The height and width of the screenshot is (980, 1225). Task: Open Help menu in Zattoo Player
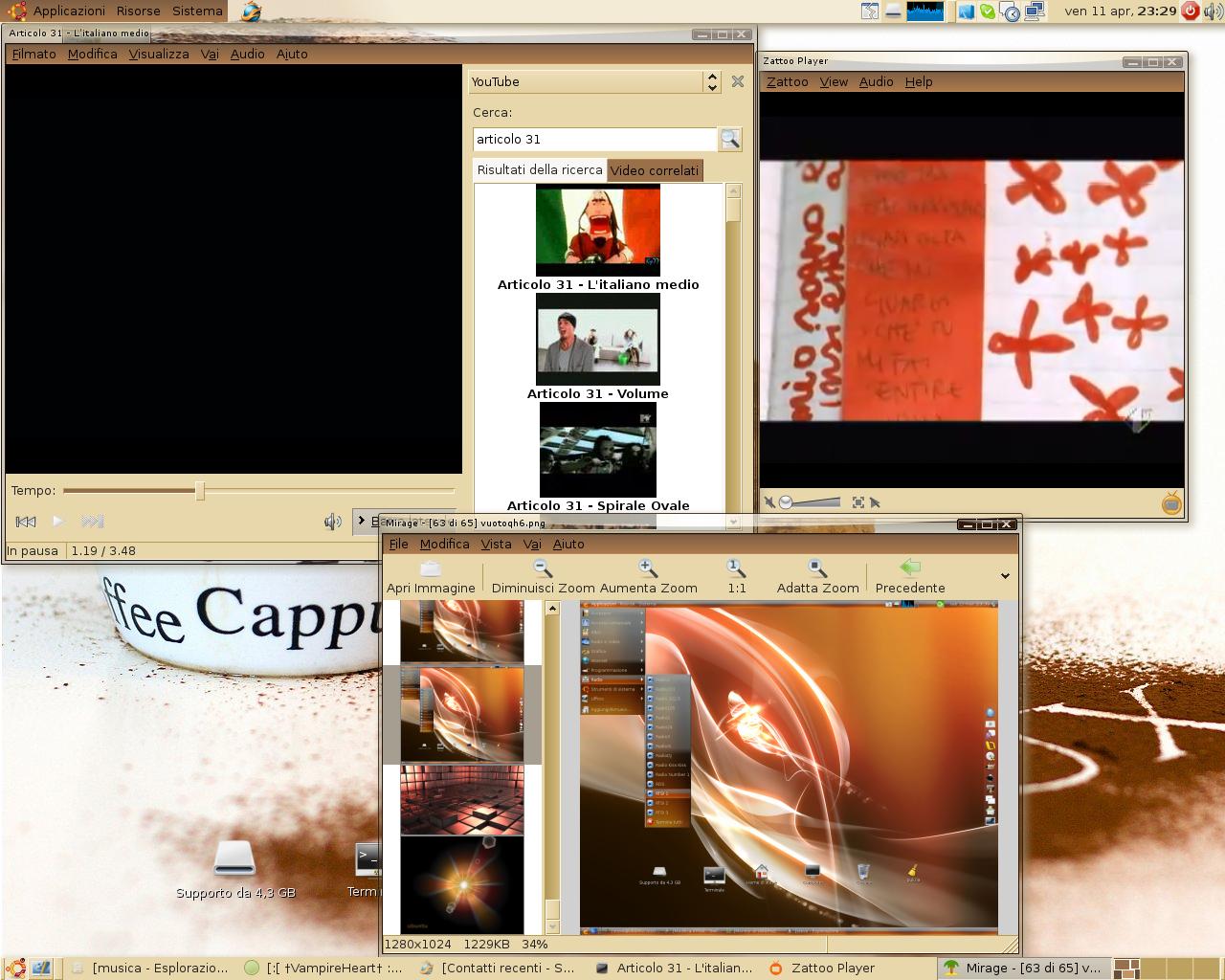919,82
